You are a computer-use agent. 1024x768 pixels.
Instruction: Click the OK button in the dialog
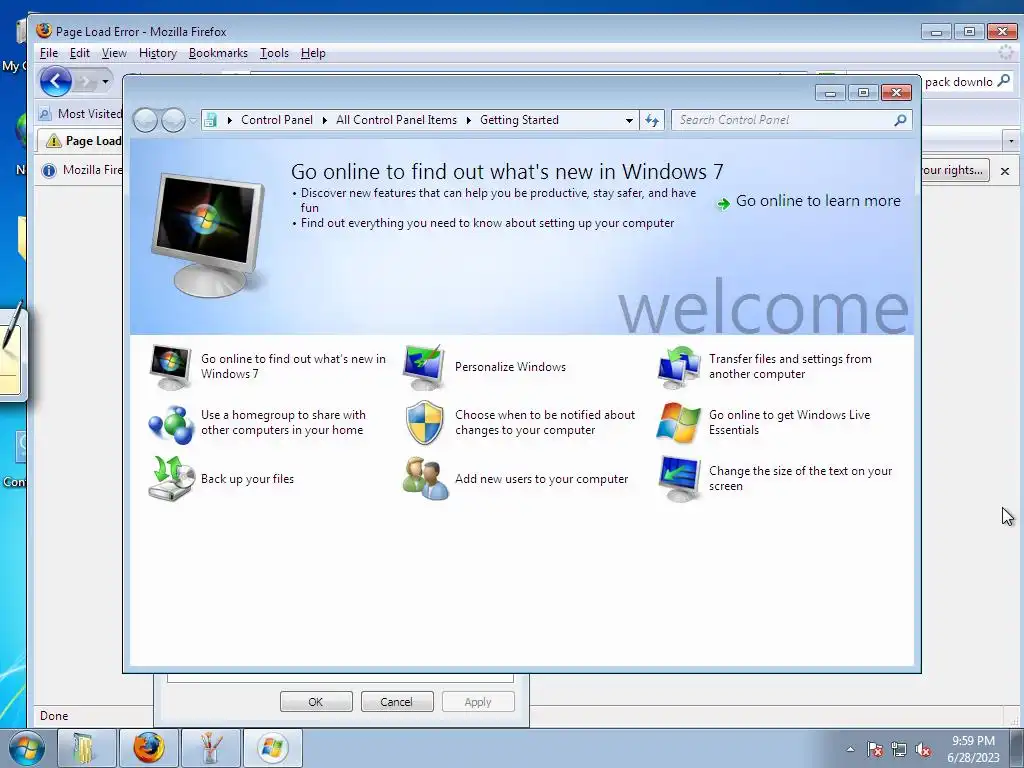[316, 702]
